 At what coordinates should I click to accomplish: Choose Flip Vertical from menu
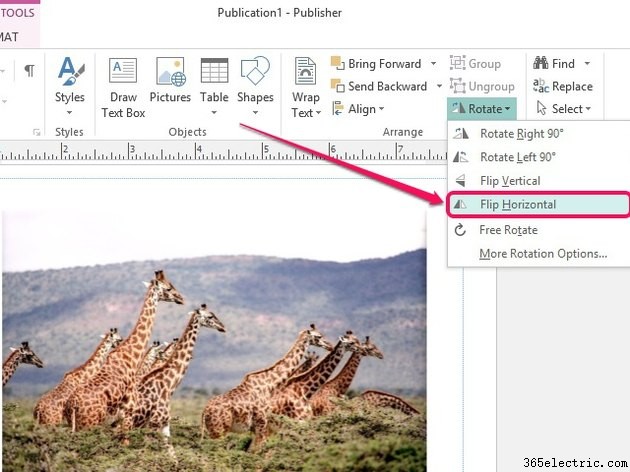pyautogui.click(x=538, y=180)
